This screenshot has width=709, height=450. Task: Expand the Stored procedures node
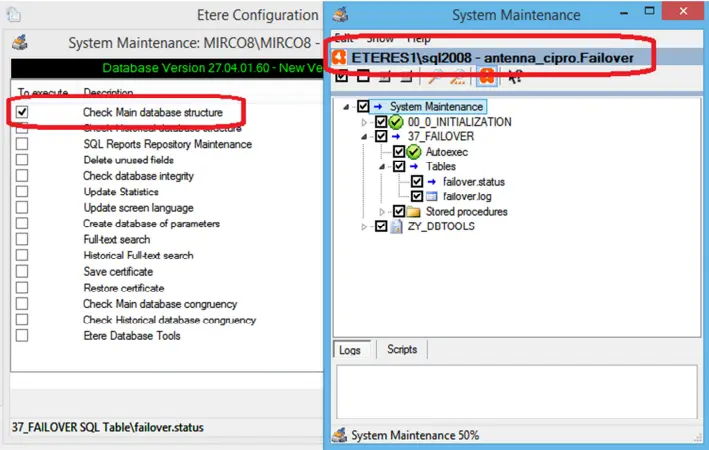(382, 212)
